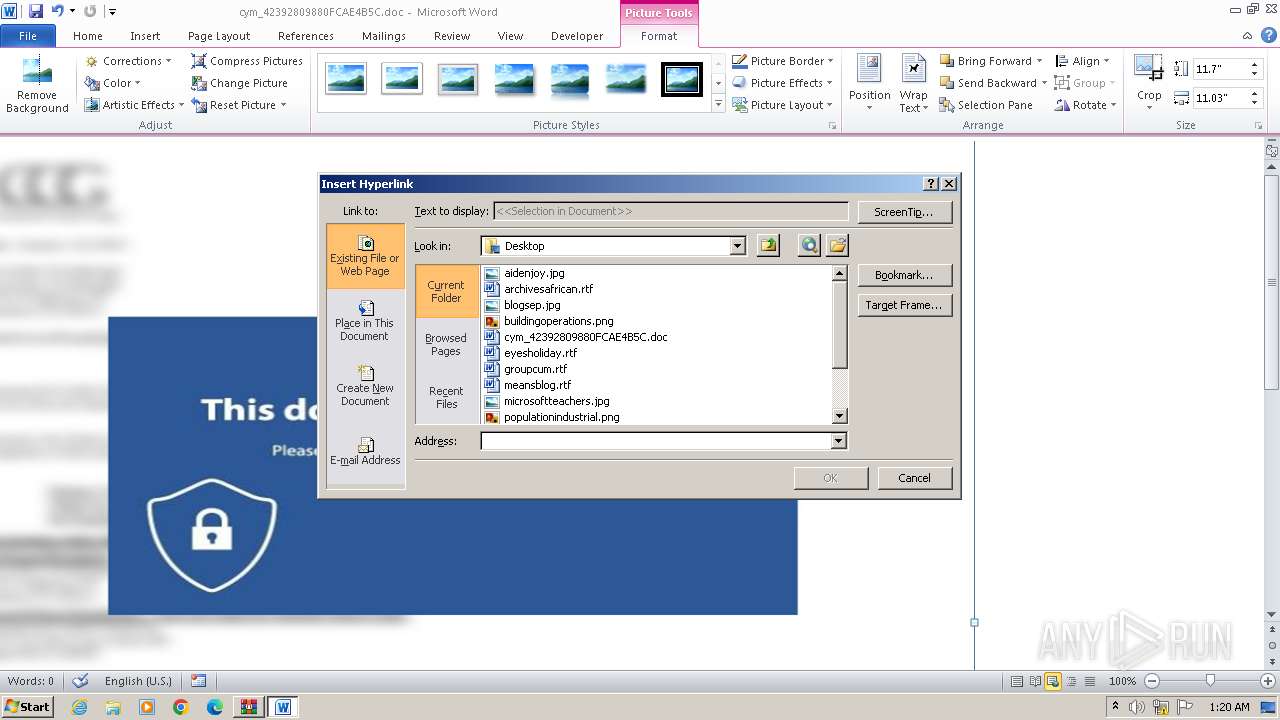Click the Position icon

click(x=869, y=83)
